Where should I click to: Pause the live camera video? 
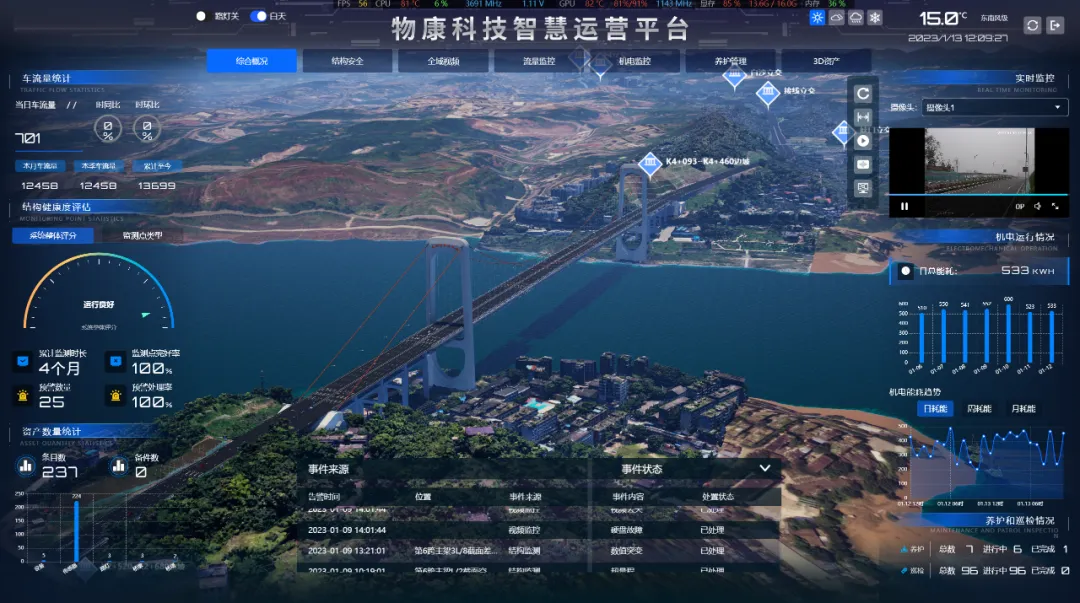[904, 206]
